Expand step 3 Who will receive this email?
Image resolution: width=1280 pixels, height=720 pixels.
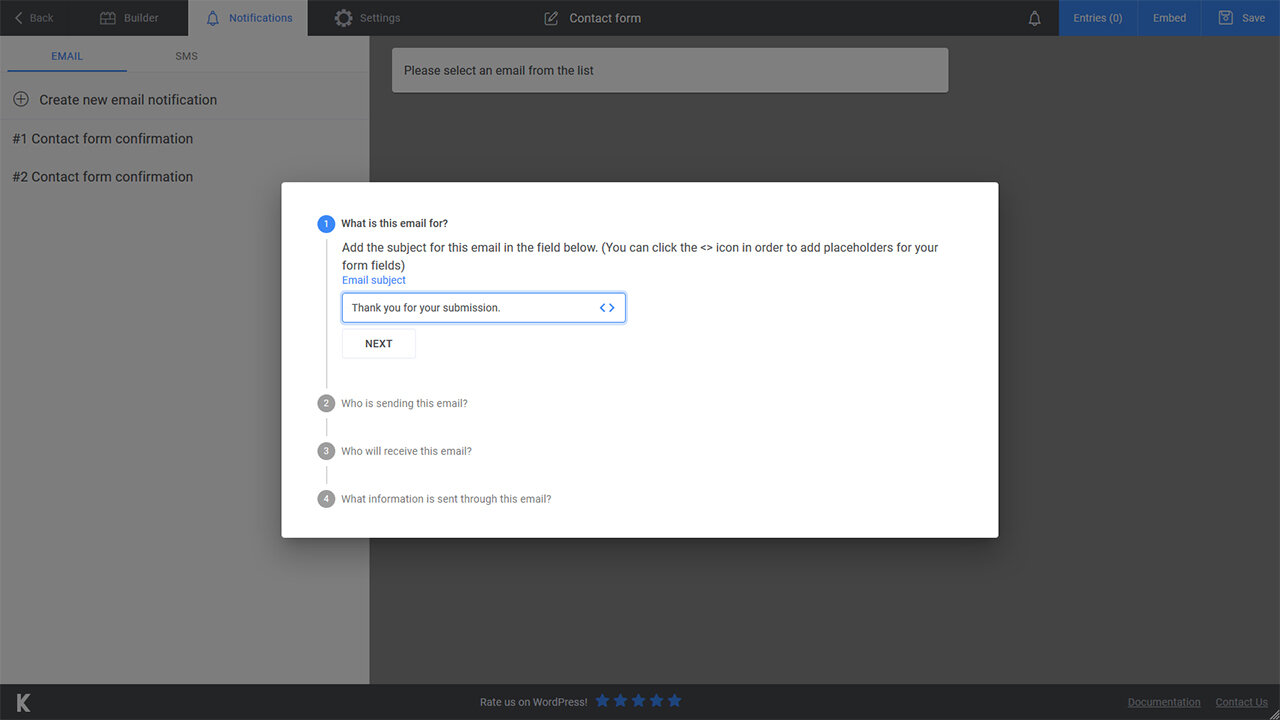coord(406,452)
